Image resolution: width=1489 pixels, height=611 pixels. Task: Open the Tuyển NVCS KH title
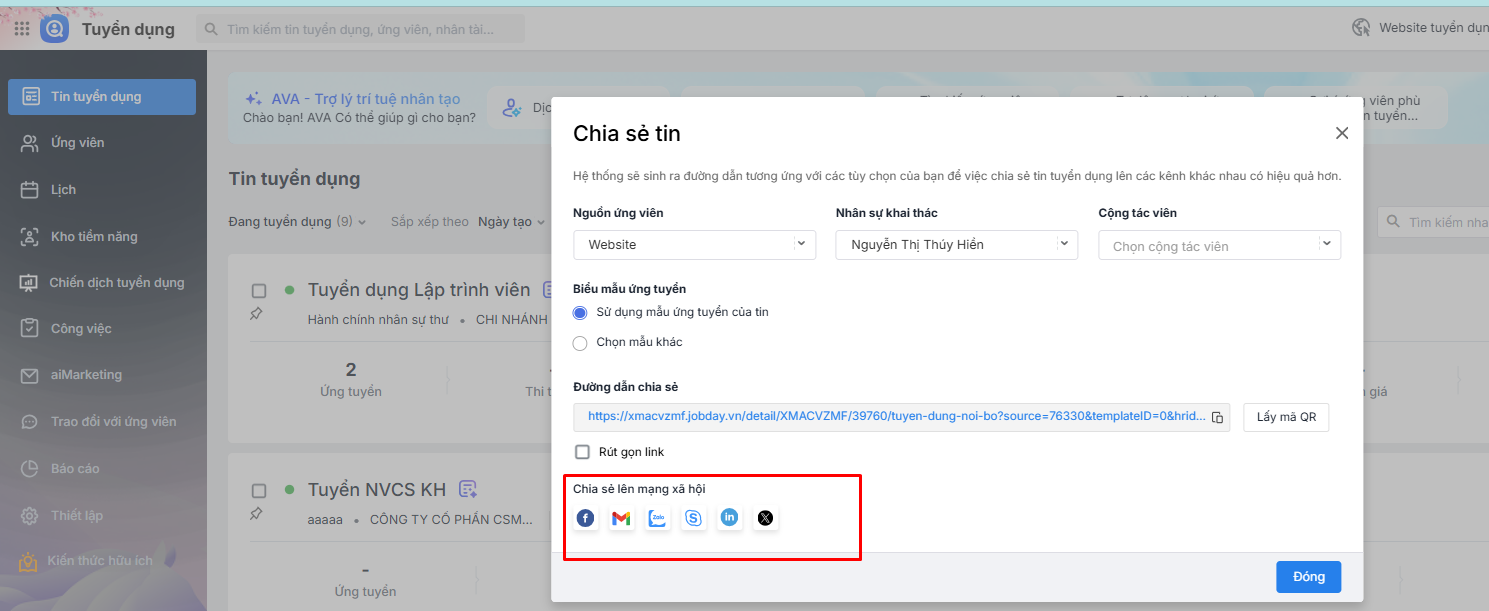pos(377,490)
